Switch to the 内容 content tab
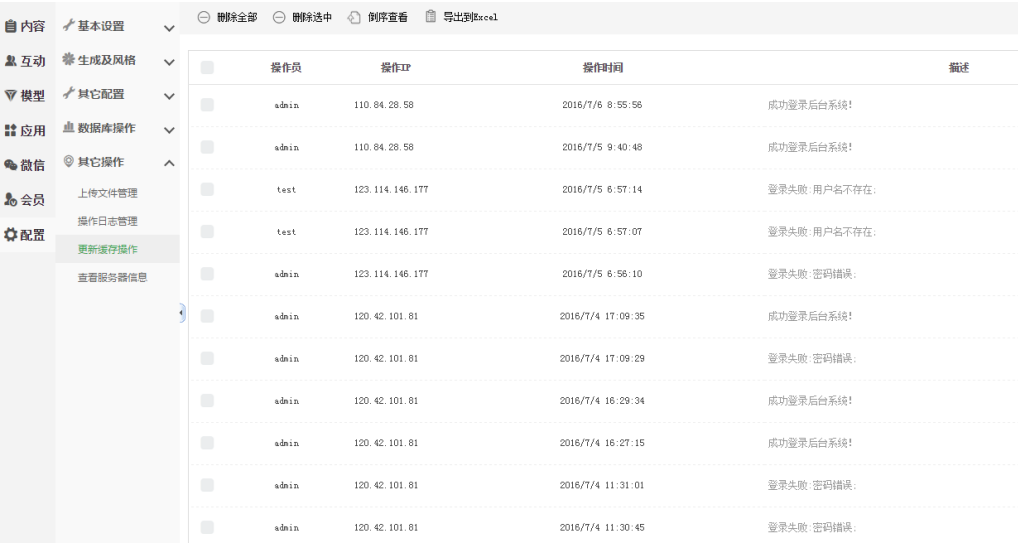 point(25,26)
